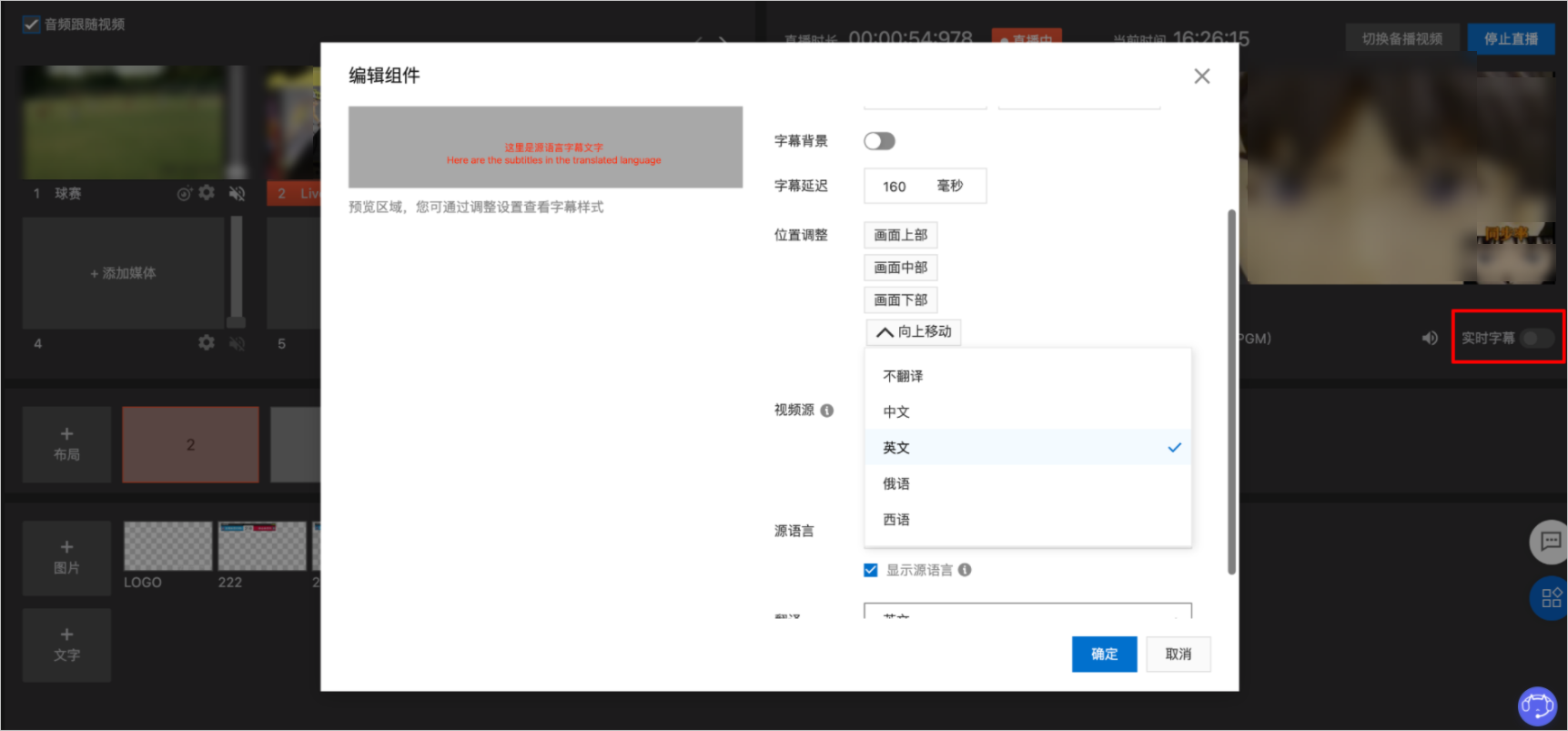The image size is (1568, 731).
Task: Click the info icon next to 显示源语言
Action: [965, 570]
